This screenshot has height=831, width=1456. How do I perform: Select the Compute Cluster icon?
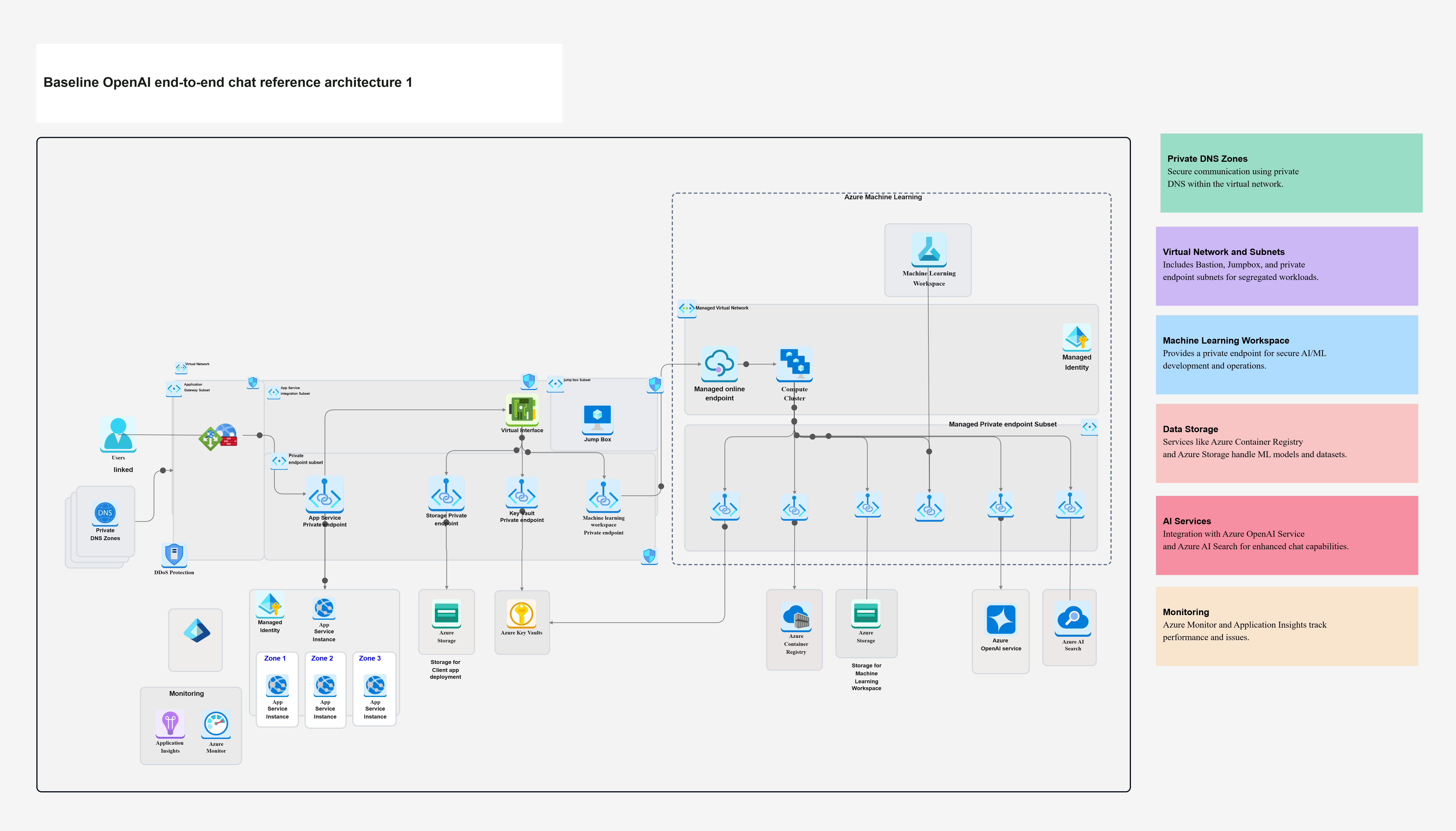point(794,364)
